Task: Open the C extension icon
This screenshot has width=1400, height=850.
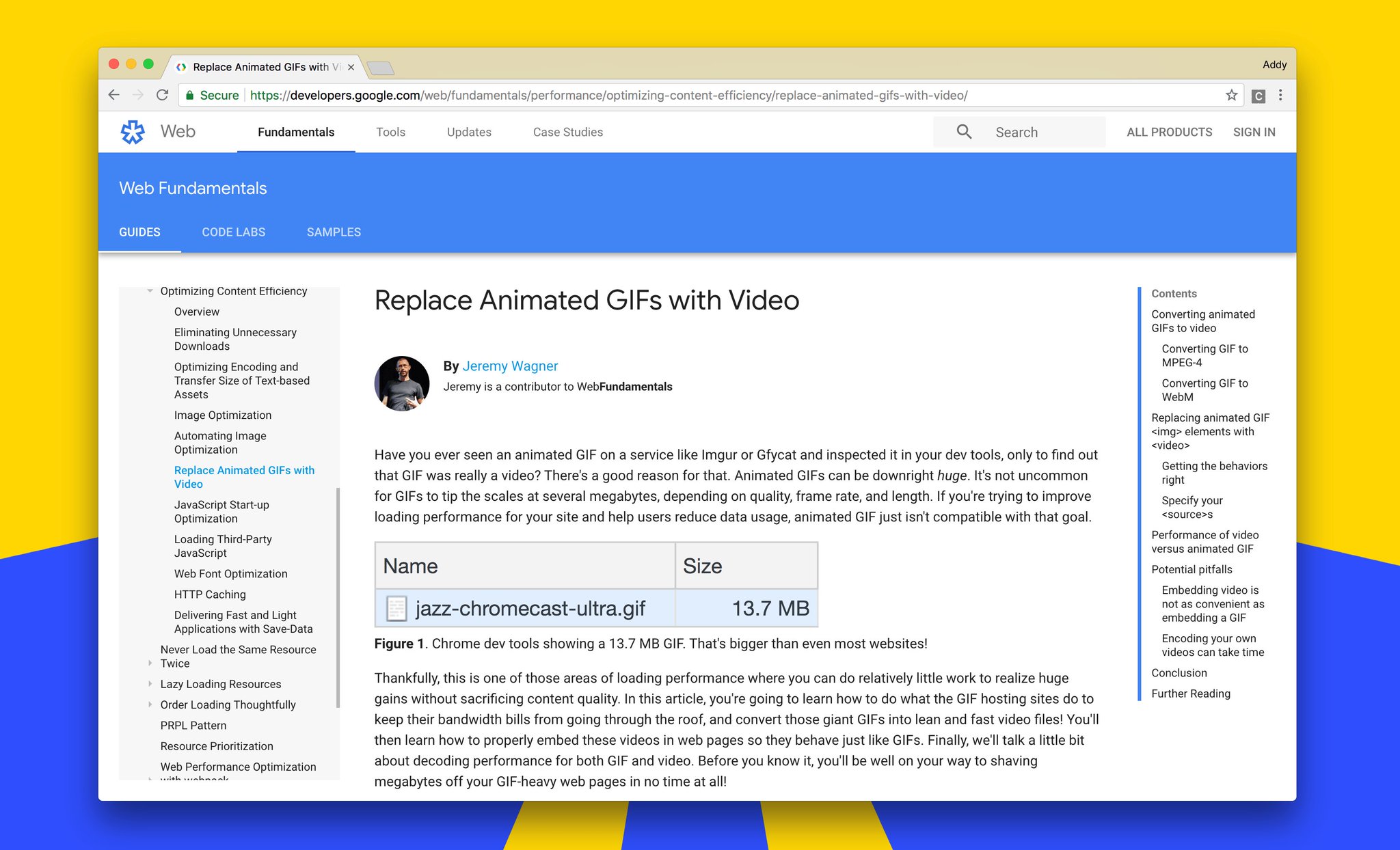Action: pos(1258,96)
